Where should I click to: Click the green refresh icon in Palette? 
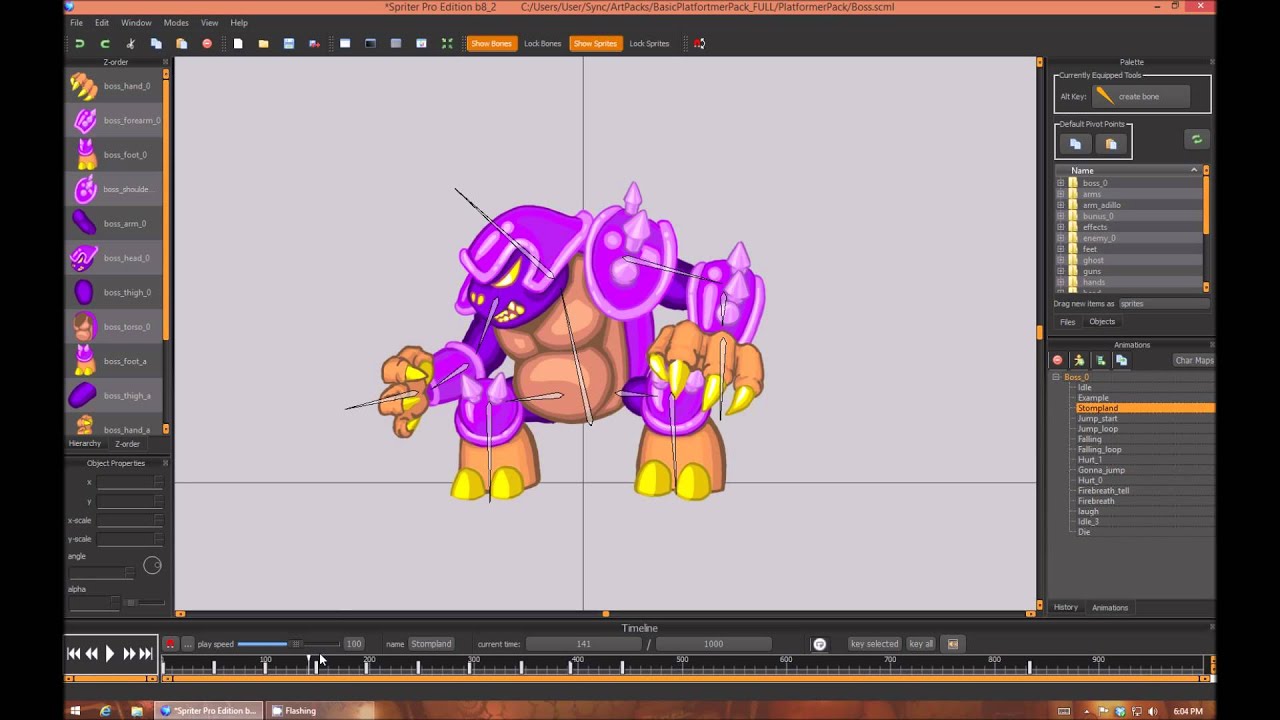click(1196, 140)
